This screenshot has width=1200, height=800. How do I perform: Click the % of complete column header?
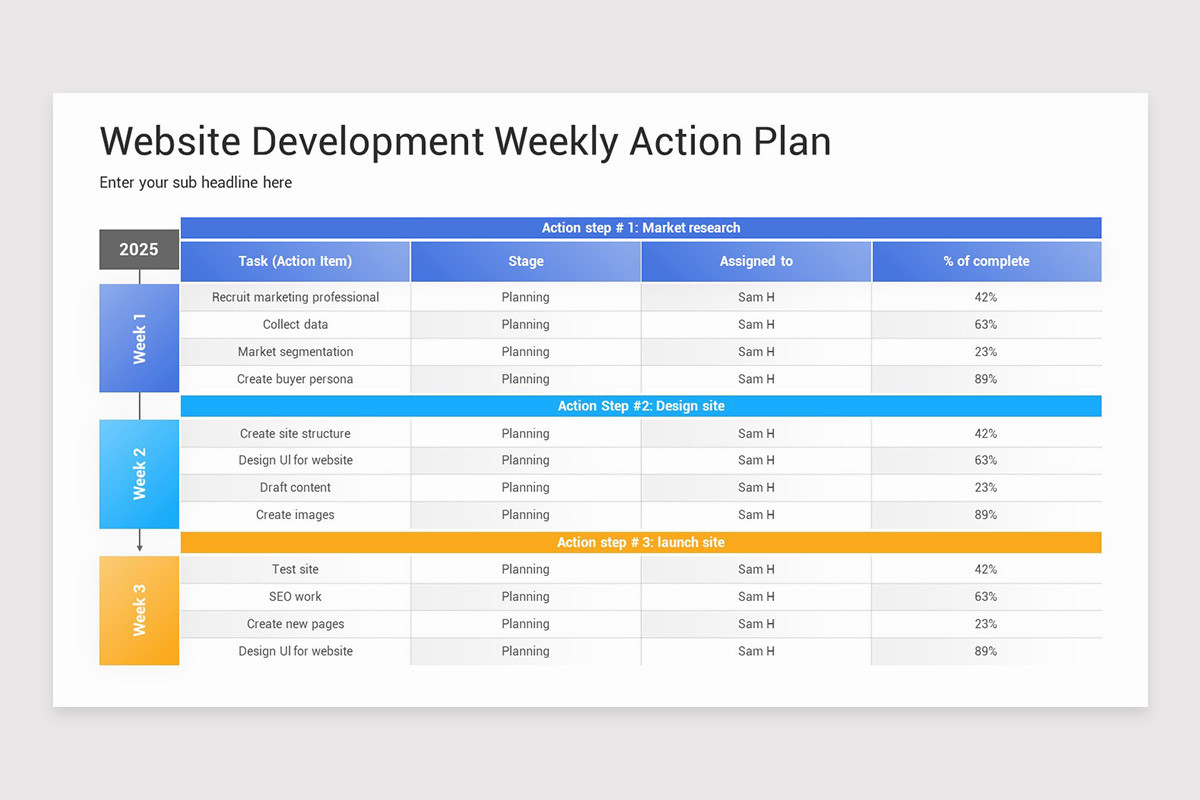[x=986, y=260]
